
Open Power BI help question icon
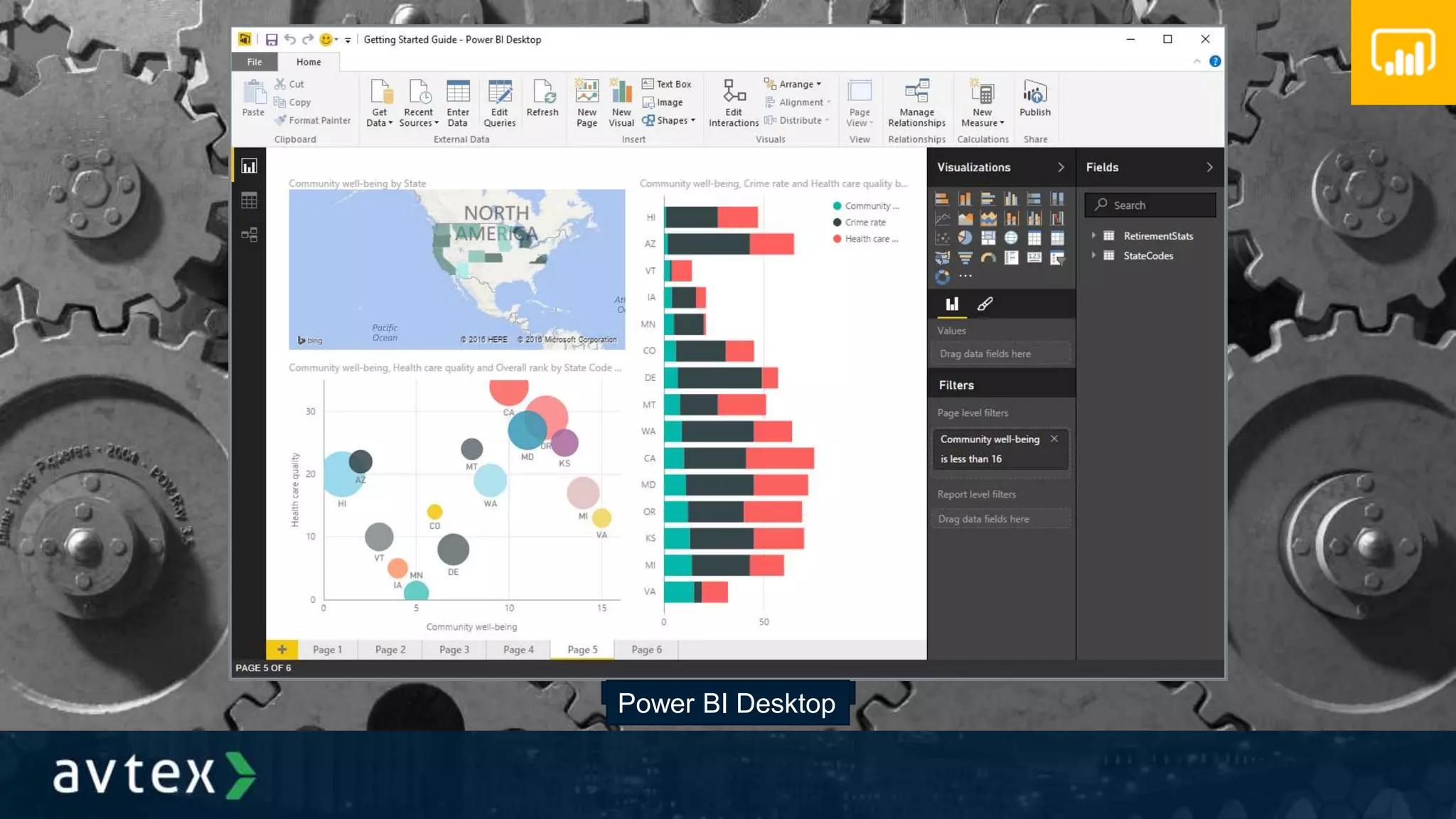pos(1215,61)
